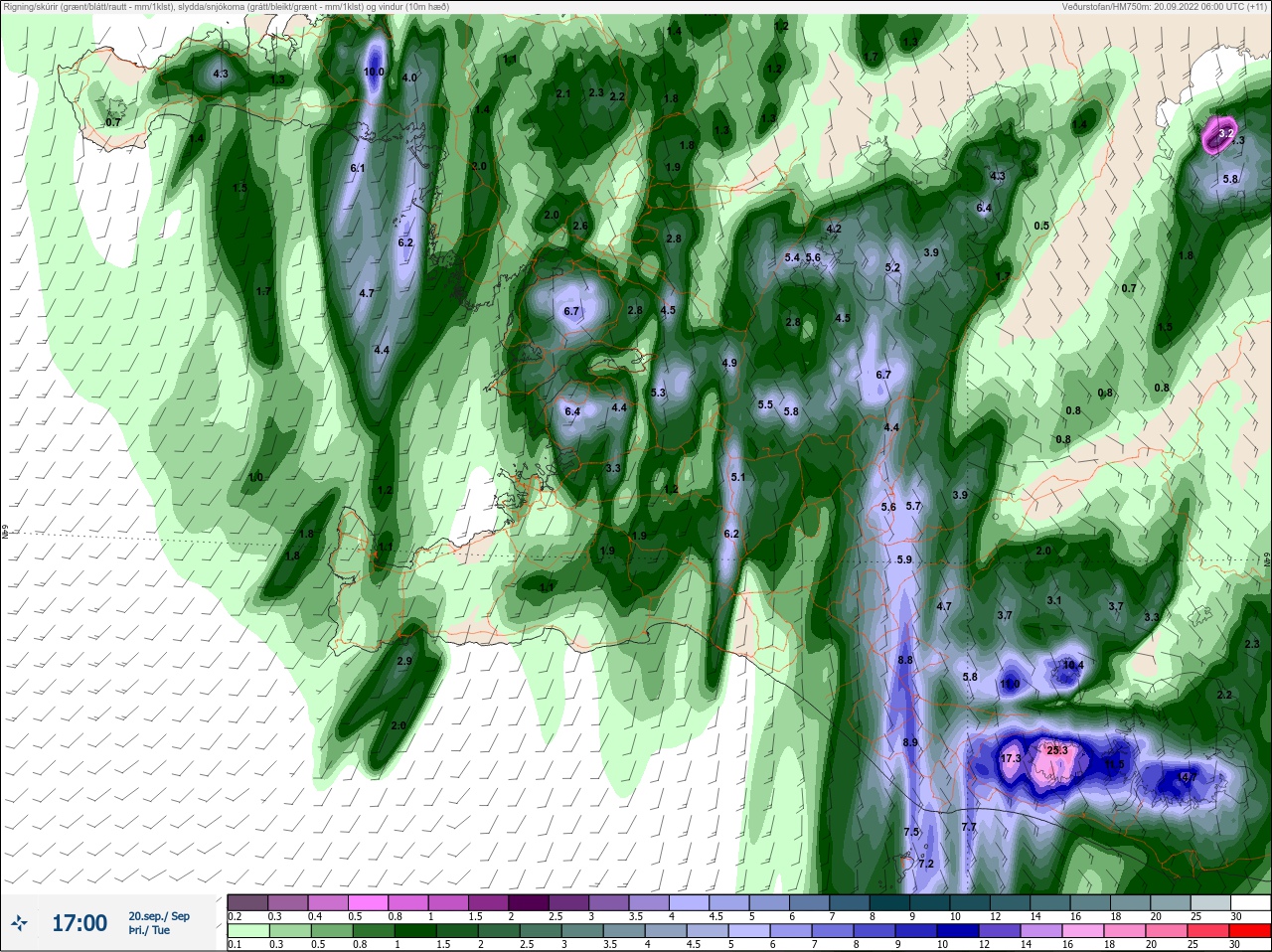Click the 17.3 precipitation value
The image size is (1272, 952).
1011,758
